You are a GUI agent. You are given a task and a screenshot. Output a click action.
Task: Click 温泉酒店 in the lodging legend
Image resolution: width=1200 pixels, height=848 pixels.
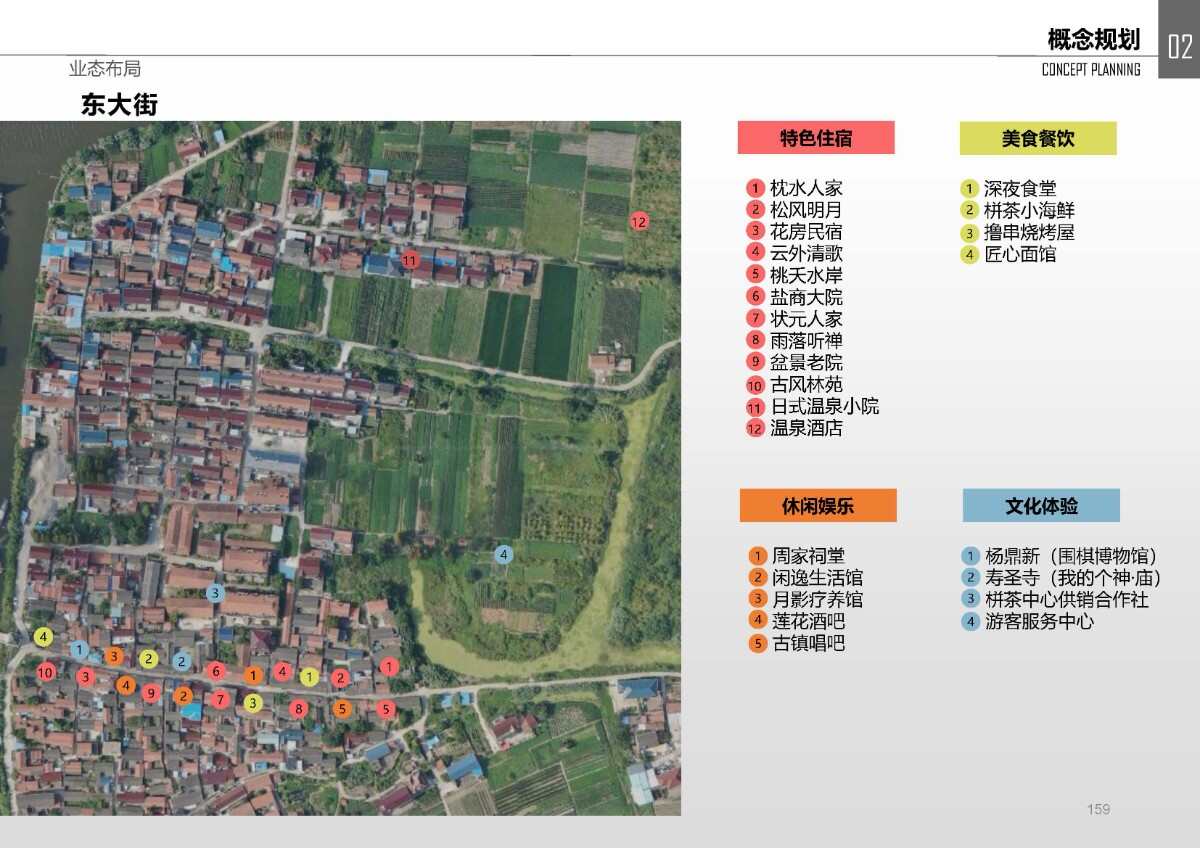806,428
